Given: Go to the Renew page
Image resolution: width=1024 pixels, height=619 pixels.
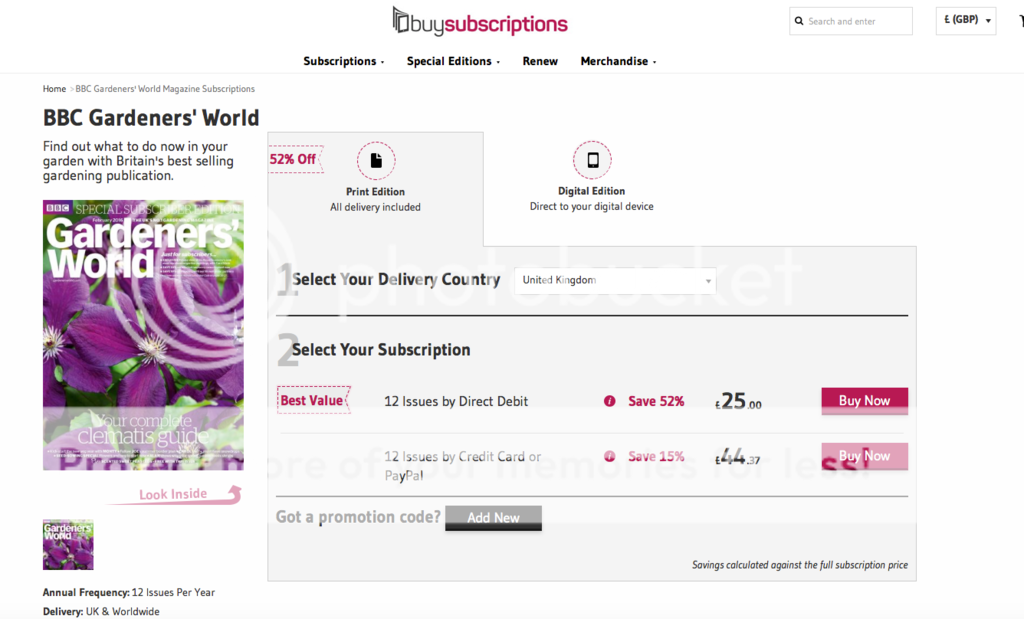Looking at the screenshot, I should tap(540, 61).
